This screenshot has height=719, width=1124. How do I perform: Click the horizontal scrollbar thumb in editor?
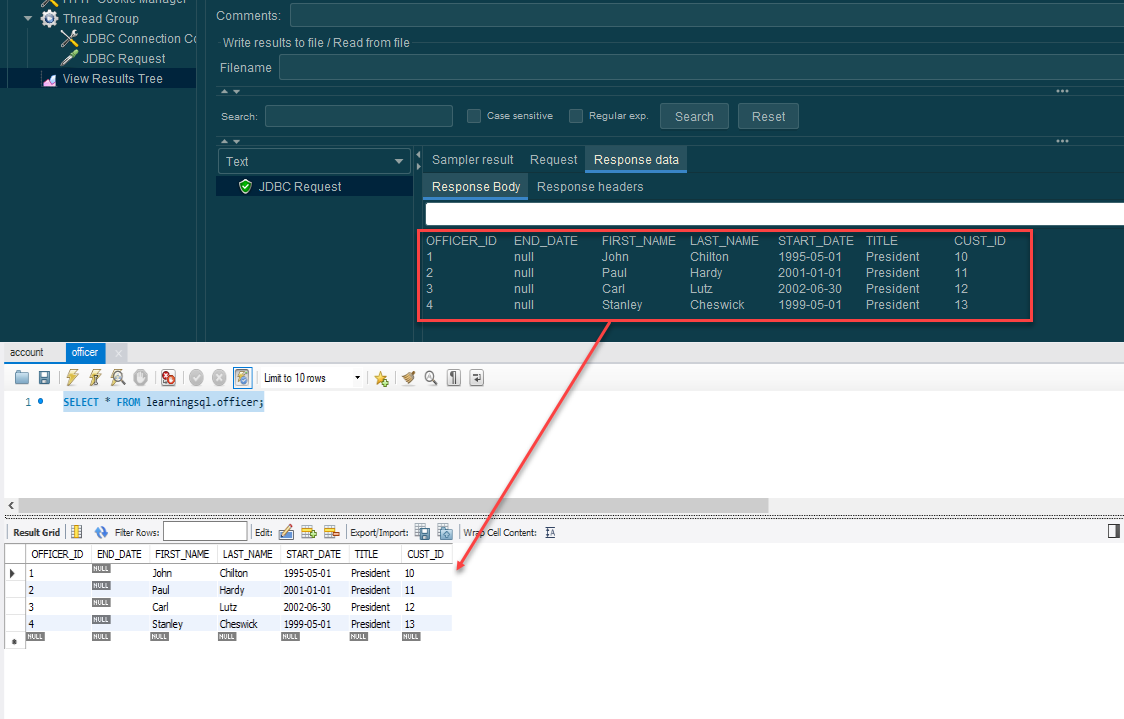click(394, 505)
